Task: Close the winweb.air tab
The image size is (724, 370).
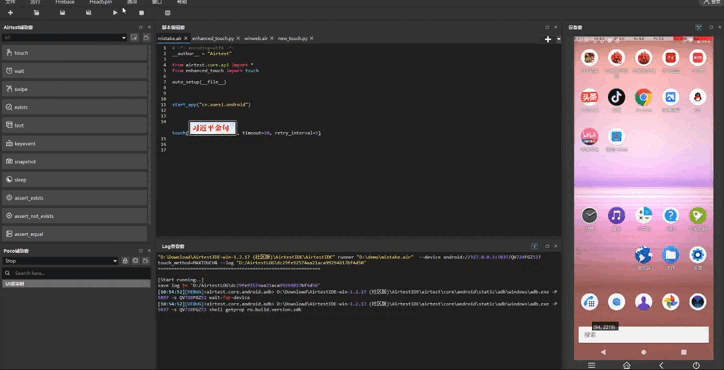Action: pyautogui.click(x=272, y=38)
